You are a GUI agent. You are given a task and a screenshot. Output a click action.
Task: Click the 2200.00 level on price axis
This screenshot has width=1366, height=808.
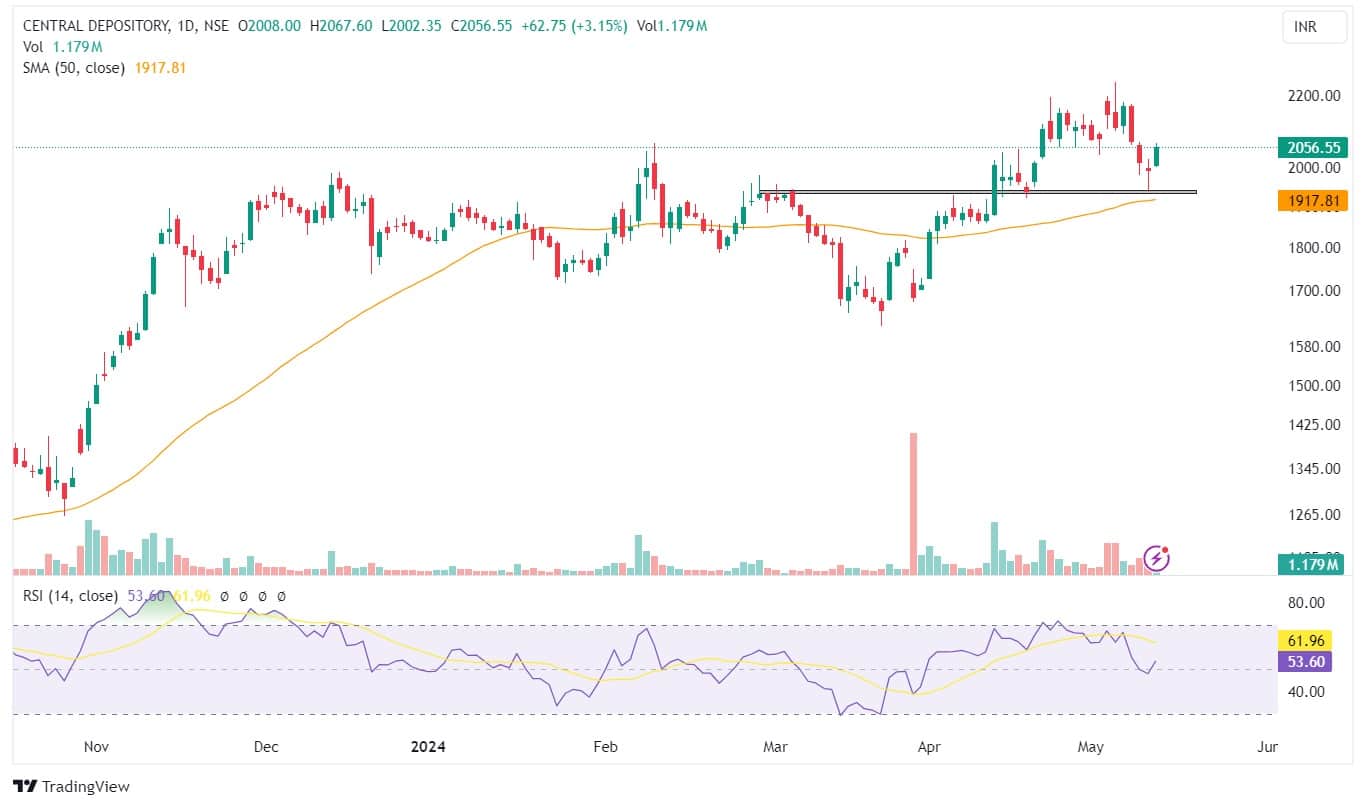(x=1315, y=96)
